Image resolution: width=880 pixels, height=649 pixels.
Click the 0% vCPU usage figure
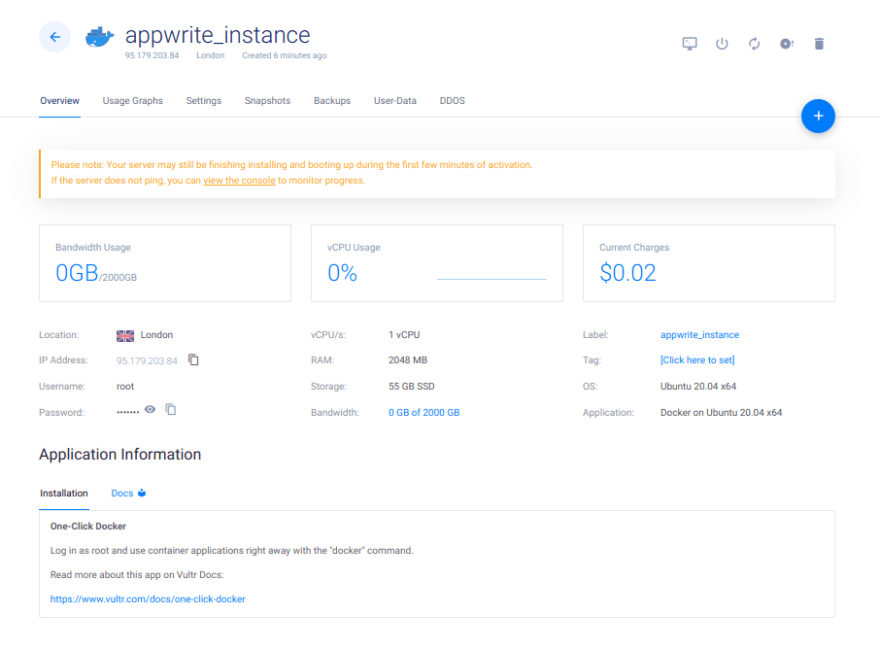[x=342, y=273]
